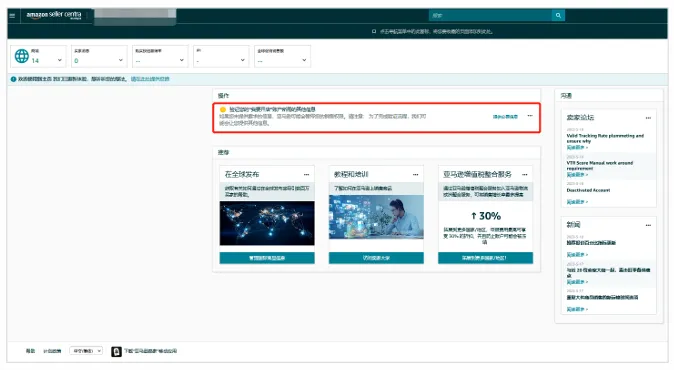Click the ↑ 30% figure
This screenshot has height=370, width=674.
[x=485, y=216]
